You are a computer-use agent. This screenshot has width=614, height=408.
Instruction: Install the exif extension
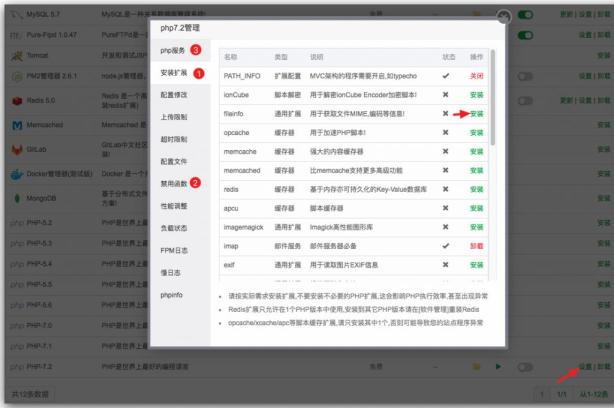point(477,265)
